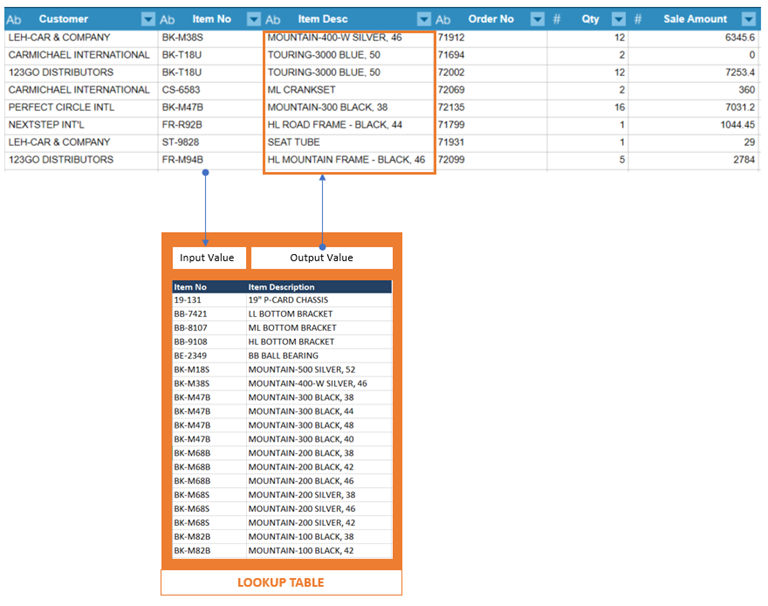Click the Ab text-type icon beside Customer
Screen dimensions: 768x606
14,20
